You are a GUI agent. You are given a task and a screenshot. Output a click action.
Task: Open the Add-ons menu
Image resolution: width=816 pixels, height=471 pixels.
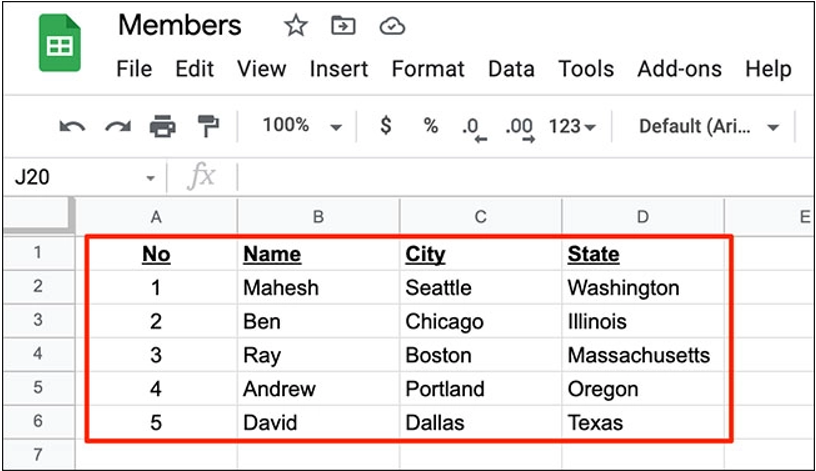679,69
